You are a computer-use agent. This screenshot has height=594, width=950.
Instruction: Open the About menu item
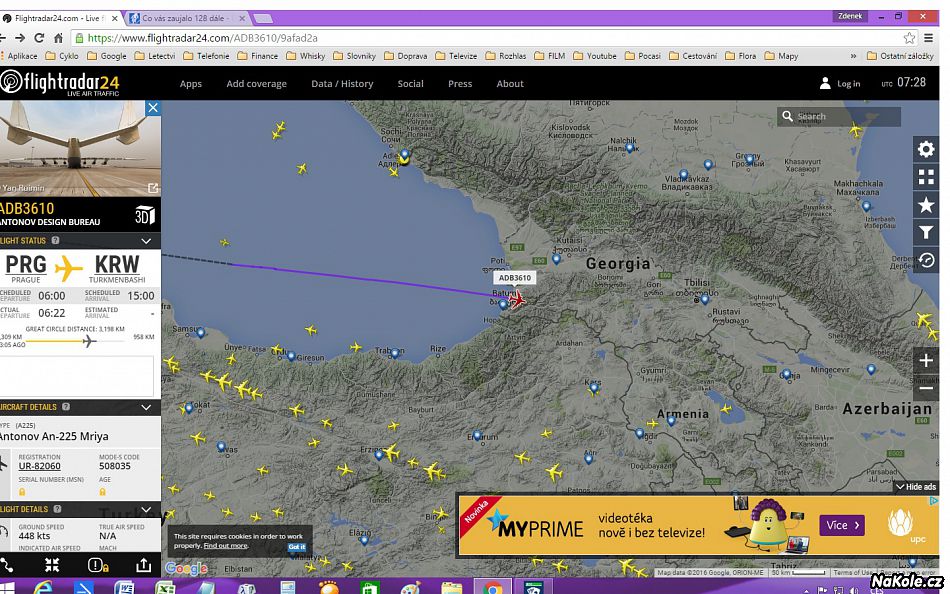(510, 84)
